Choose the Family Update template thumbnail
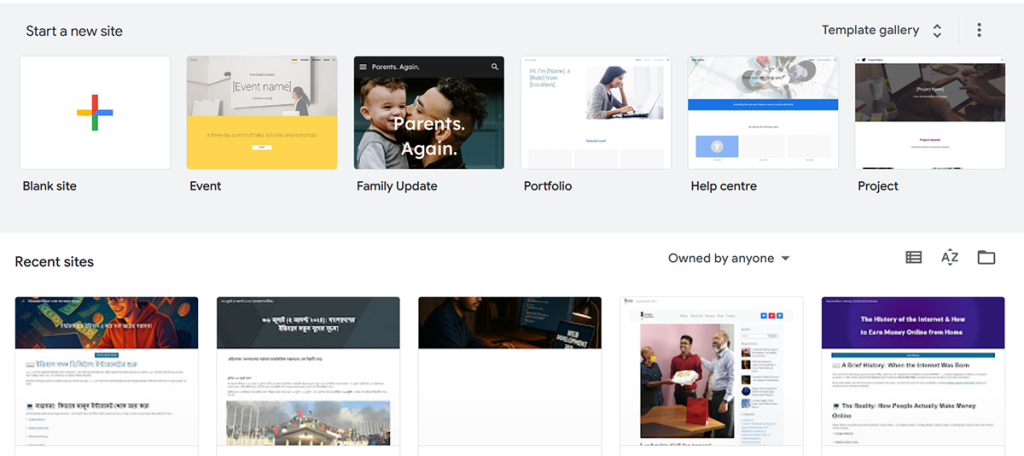1024x456 pixels. 429,112
